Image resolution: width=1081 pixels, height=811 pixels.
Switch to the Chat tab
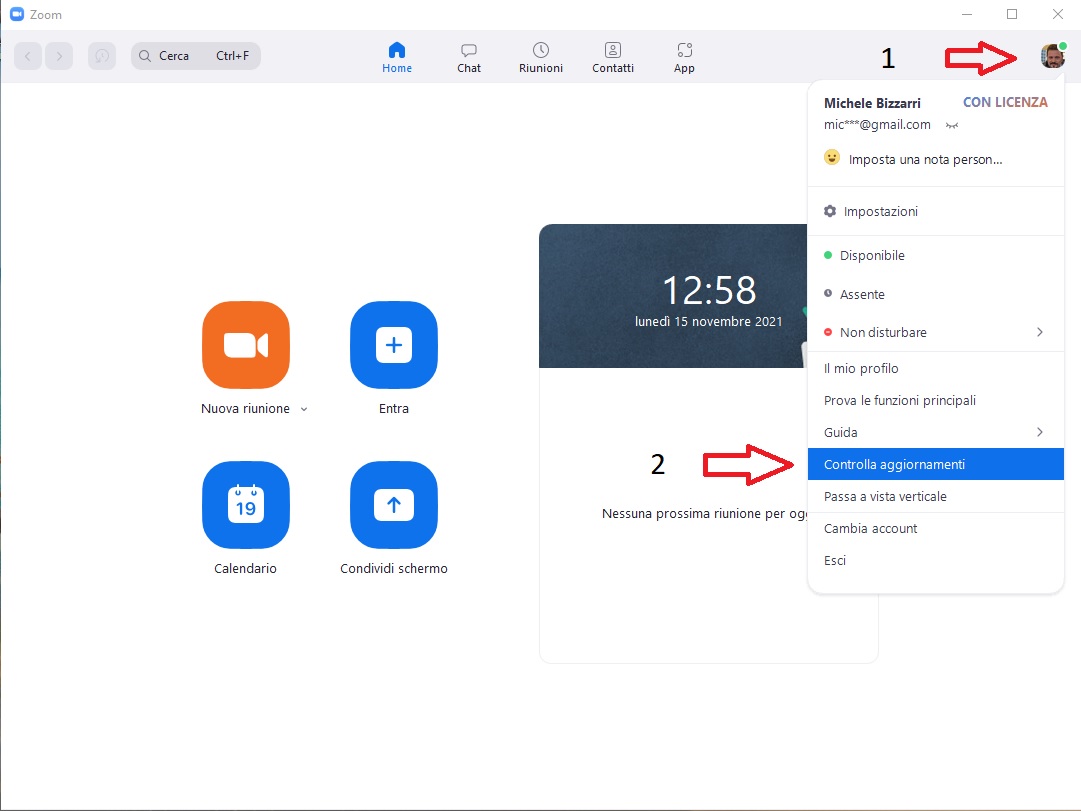click(x=469, y=58)
